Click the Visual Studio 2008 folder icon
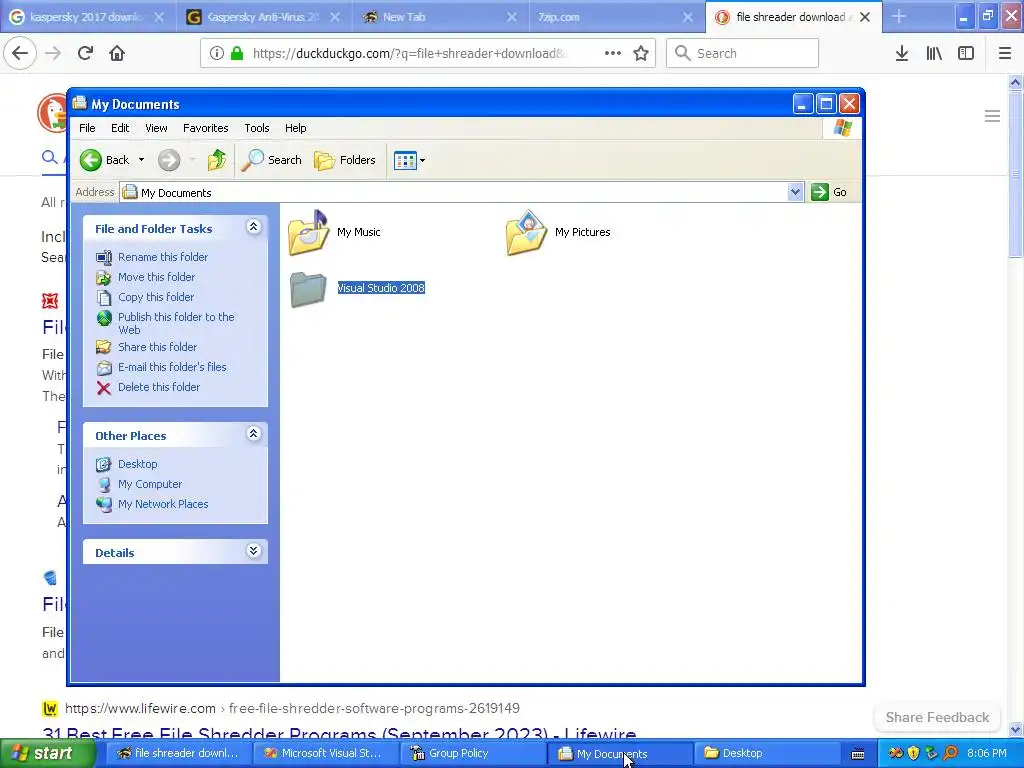1024x768 pixels. [x=308, y=289]
